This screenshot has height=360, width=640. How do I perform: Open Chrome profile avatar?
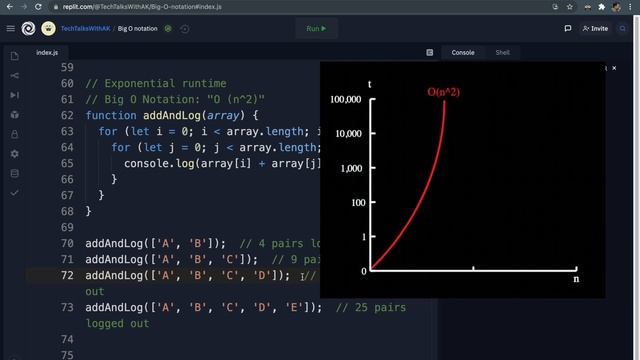click(x=616, y=7)
